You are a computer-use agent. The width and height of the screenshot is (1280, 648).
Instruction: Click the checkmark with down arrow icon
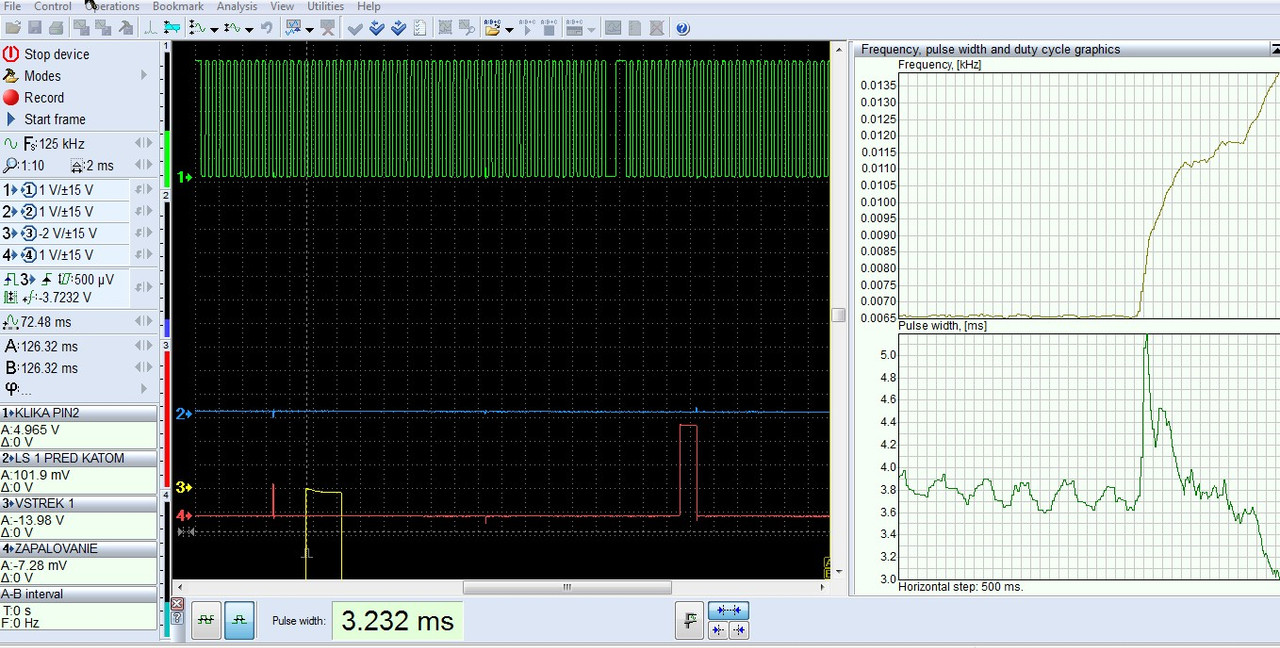click(x=377, y=28)
